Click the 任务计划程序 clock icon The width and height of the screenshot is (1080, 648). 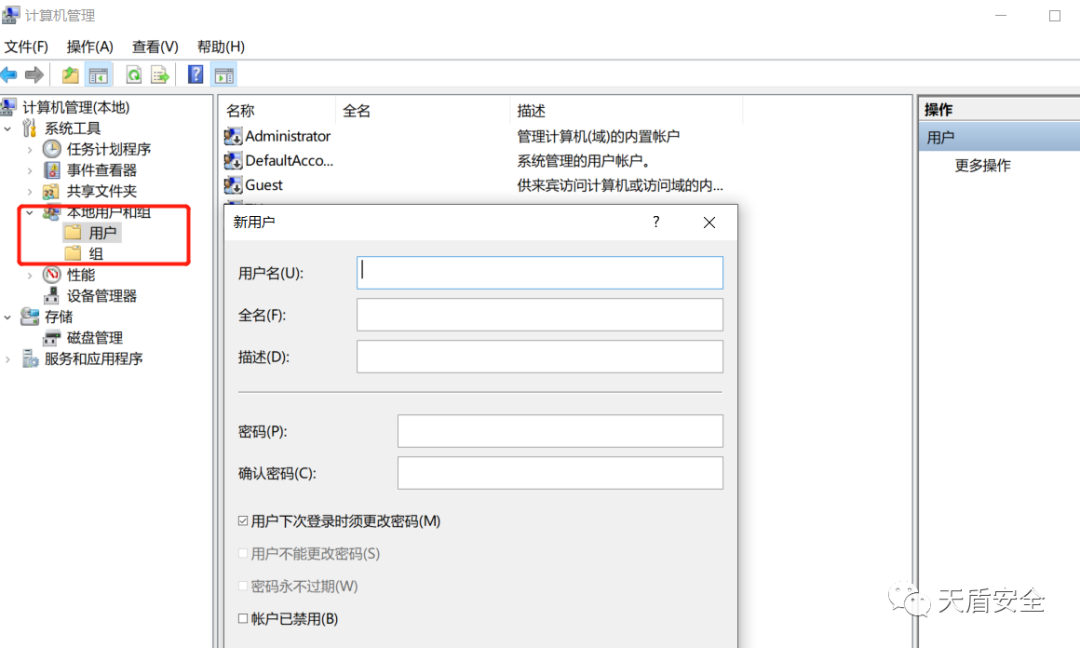point(52,149)
